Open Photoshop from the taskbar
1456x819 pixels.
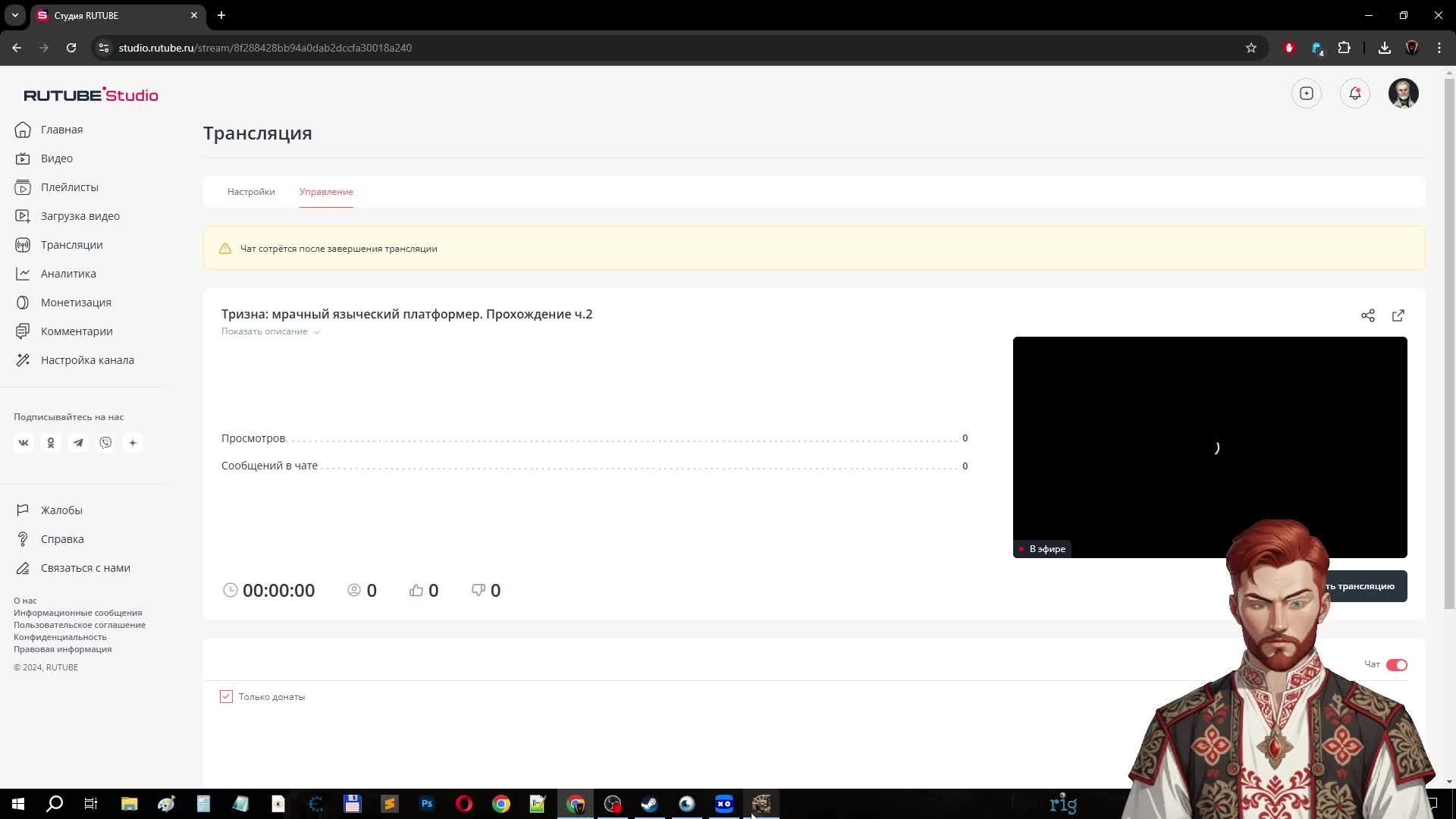pyautogui.click(x=427, y=804)
